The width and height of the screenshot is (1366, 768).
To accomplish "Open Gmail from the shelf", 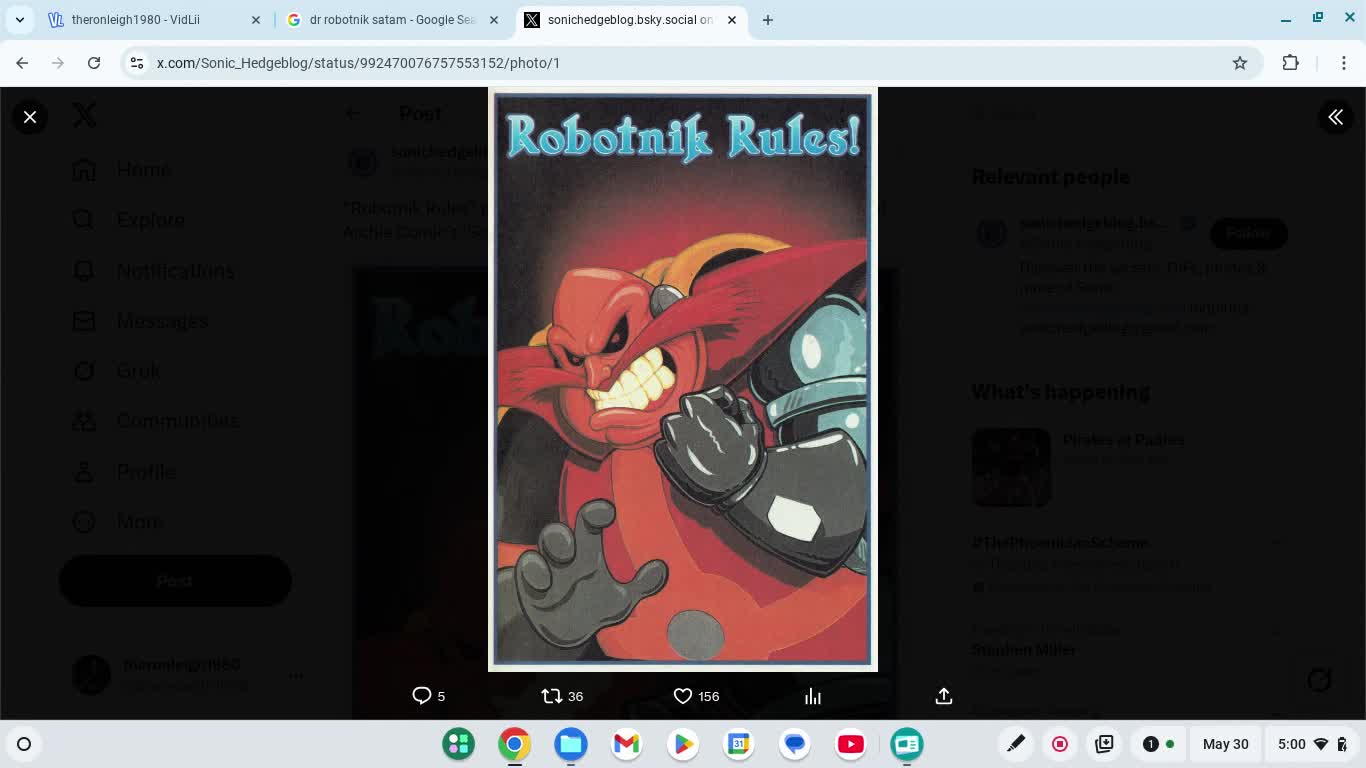I will point(627,744).
